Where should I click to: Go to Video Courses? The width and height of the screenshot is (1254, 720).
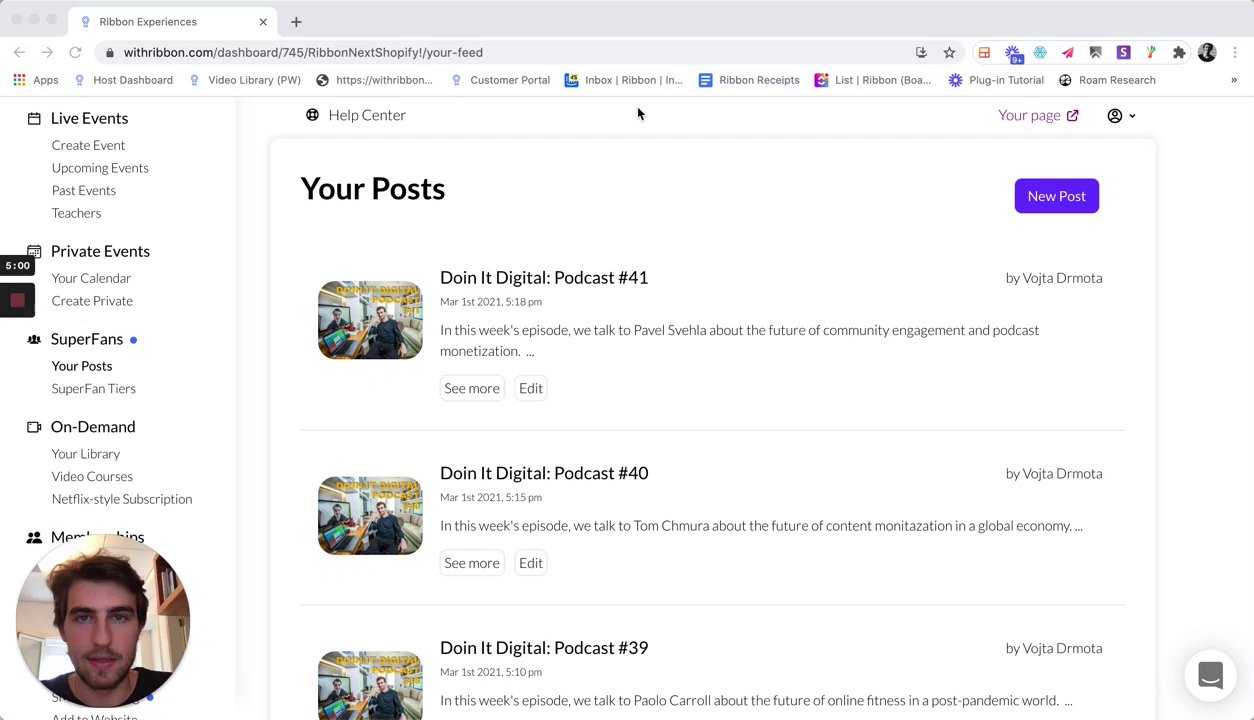(92, 477)
